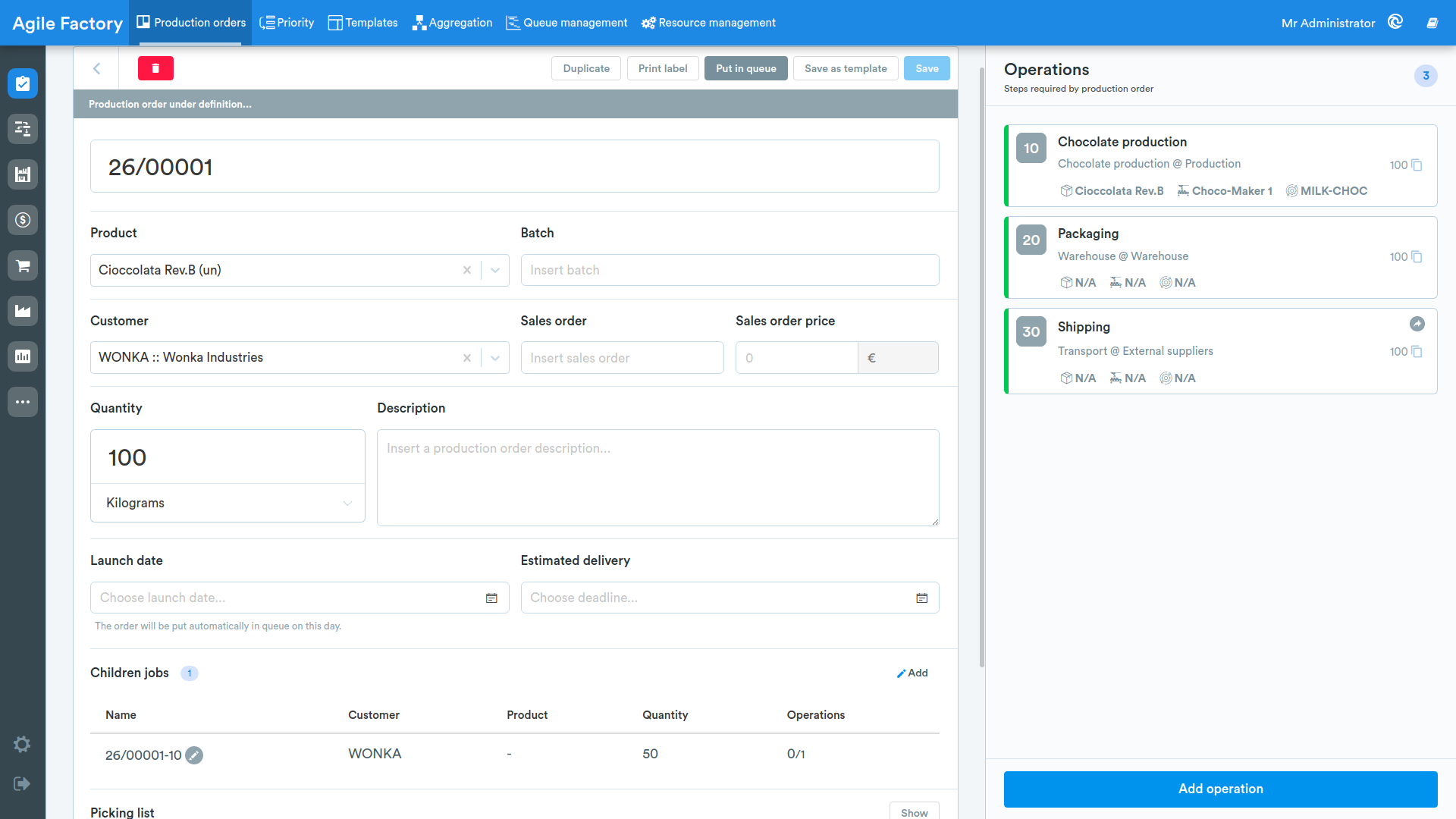This screenshot has height=819, width=1456.
Task: Open the shopping cart sidebar icon
Action: pyautogui.click(x=23, y=265)
